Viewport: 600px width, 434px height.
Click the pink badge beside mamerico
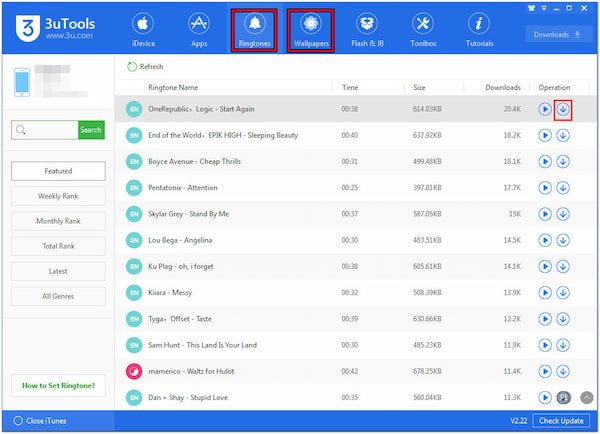[x=134, y=371]
